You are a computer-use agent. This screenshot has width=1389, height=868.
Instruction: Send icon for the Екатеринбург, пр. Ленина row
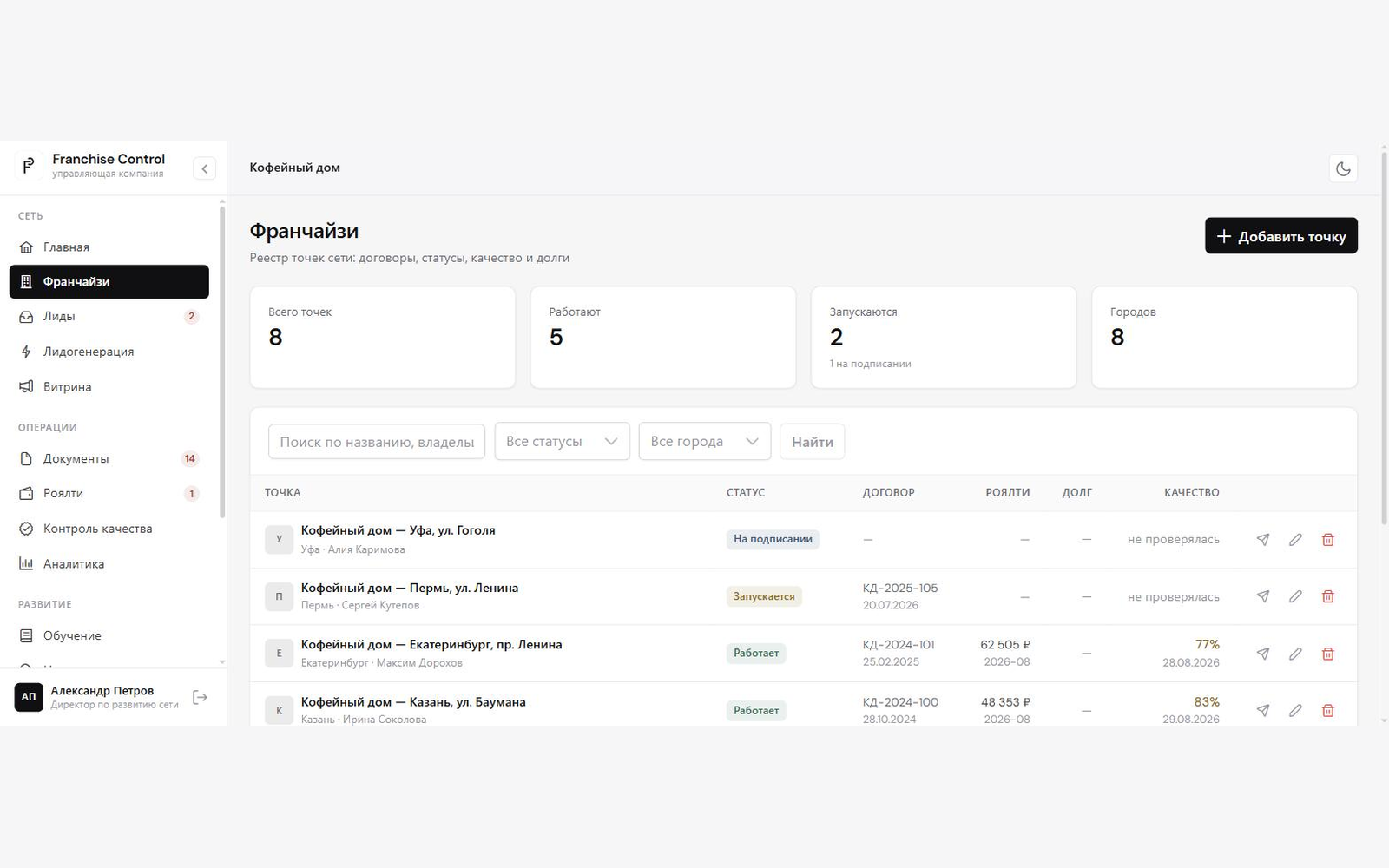coord(1263,654)
